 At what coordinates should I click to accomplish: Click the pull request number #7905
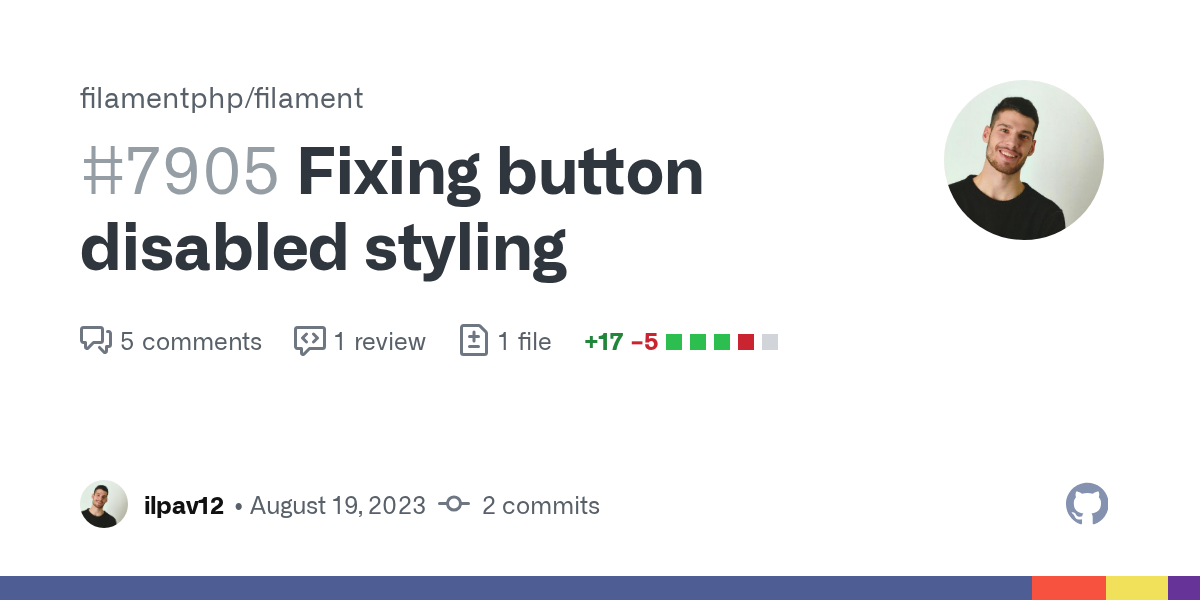point(179,171)
